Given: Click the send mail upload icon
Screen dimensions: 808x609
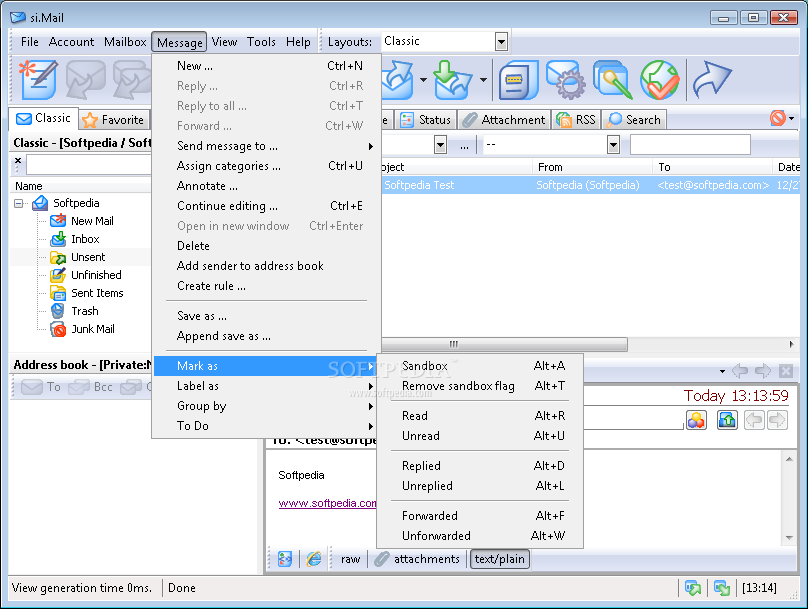Looking at the screenshot, I should [398, 80].
